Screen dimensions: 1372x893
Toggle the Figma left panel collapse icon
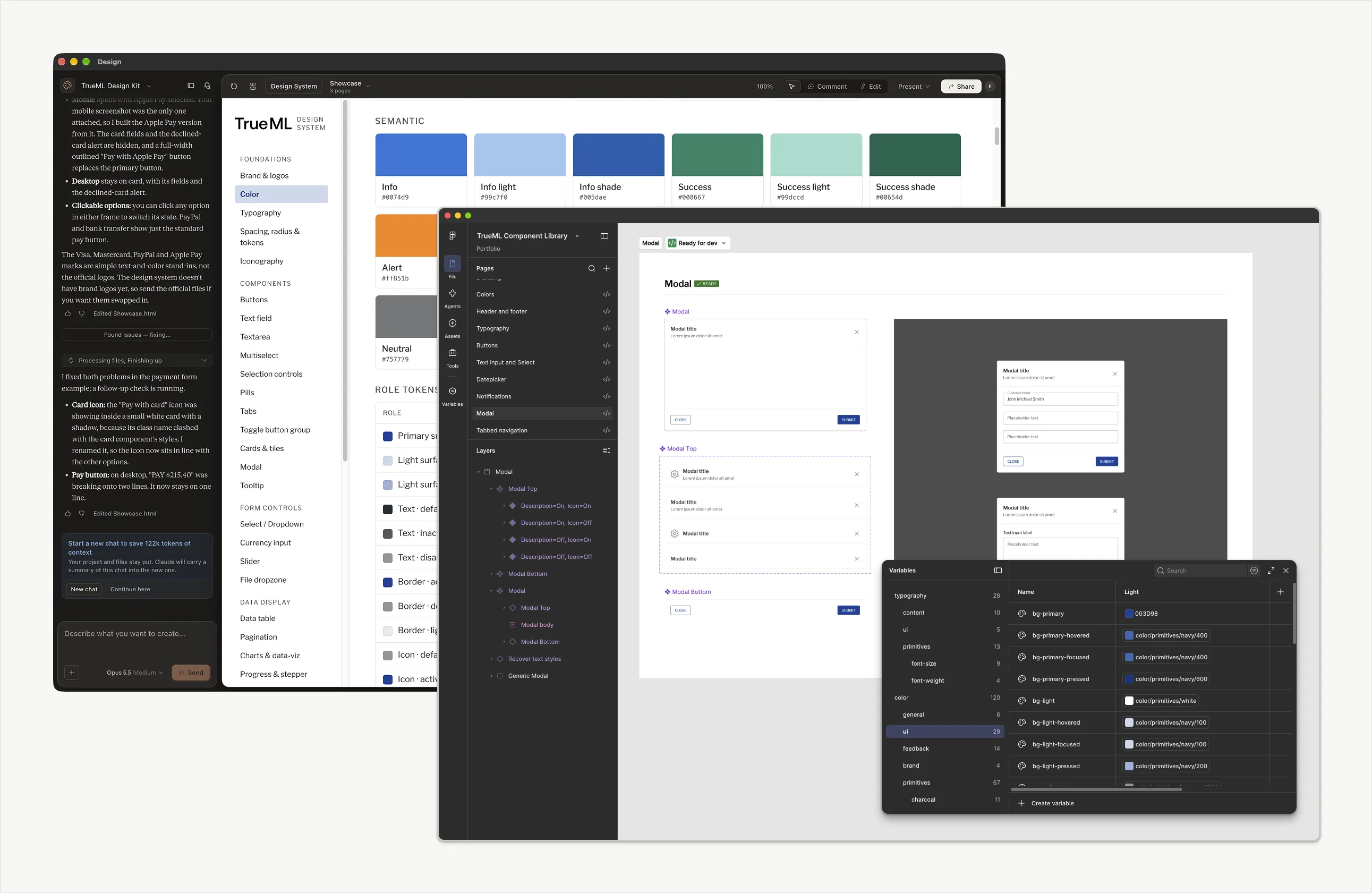tap(604, 236)
